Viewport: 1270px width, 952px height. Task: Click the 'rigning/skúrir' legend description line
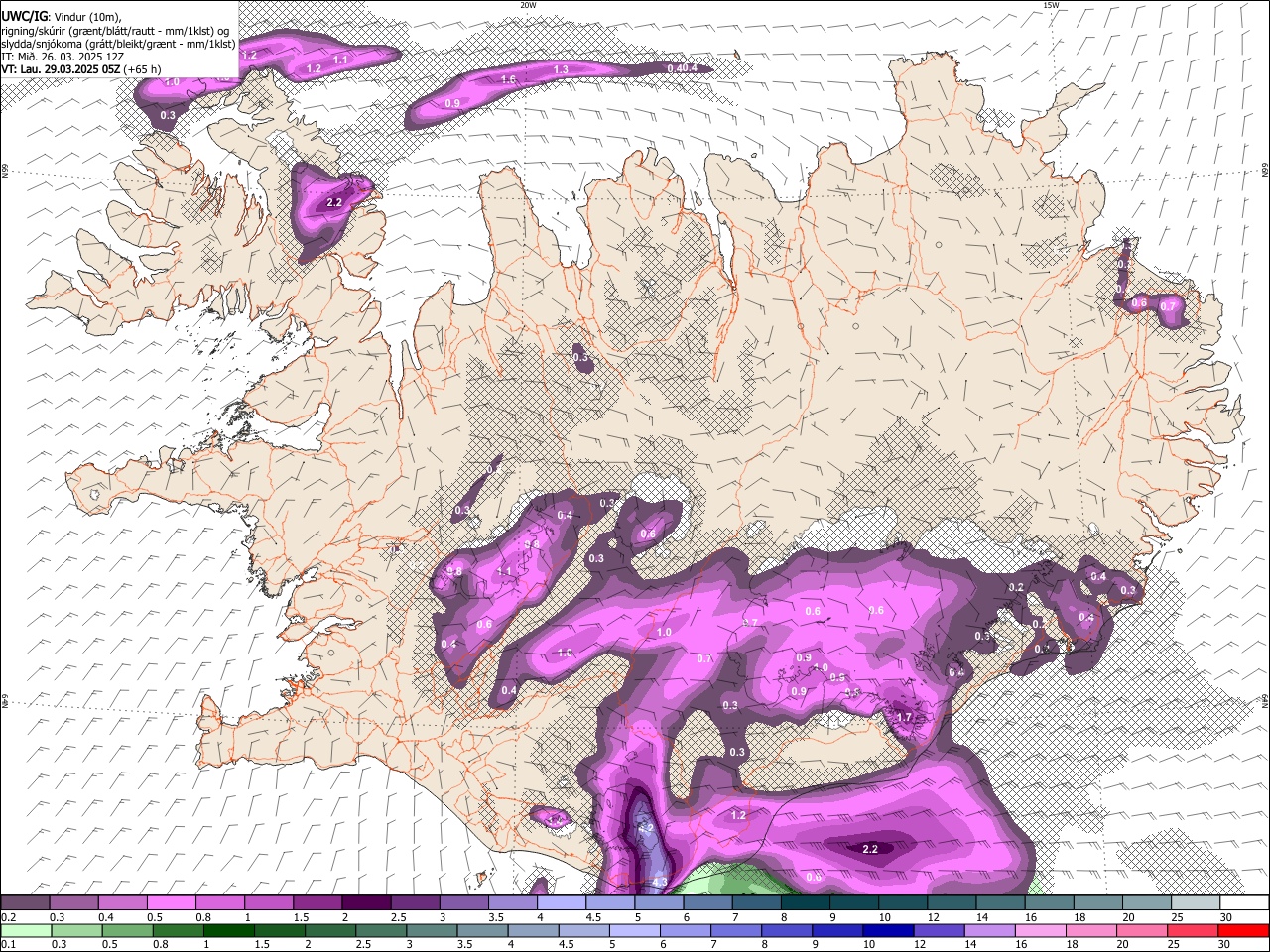pyautogui.click(x=115, y=30)
